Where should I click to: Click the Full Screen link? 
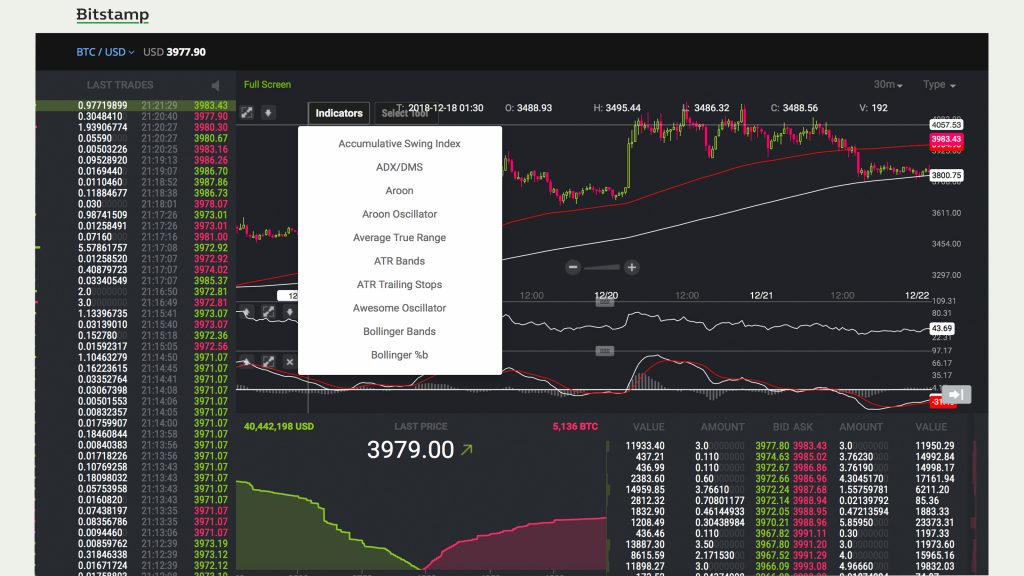(267, 85)
